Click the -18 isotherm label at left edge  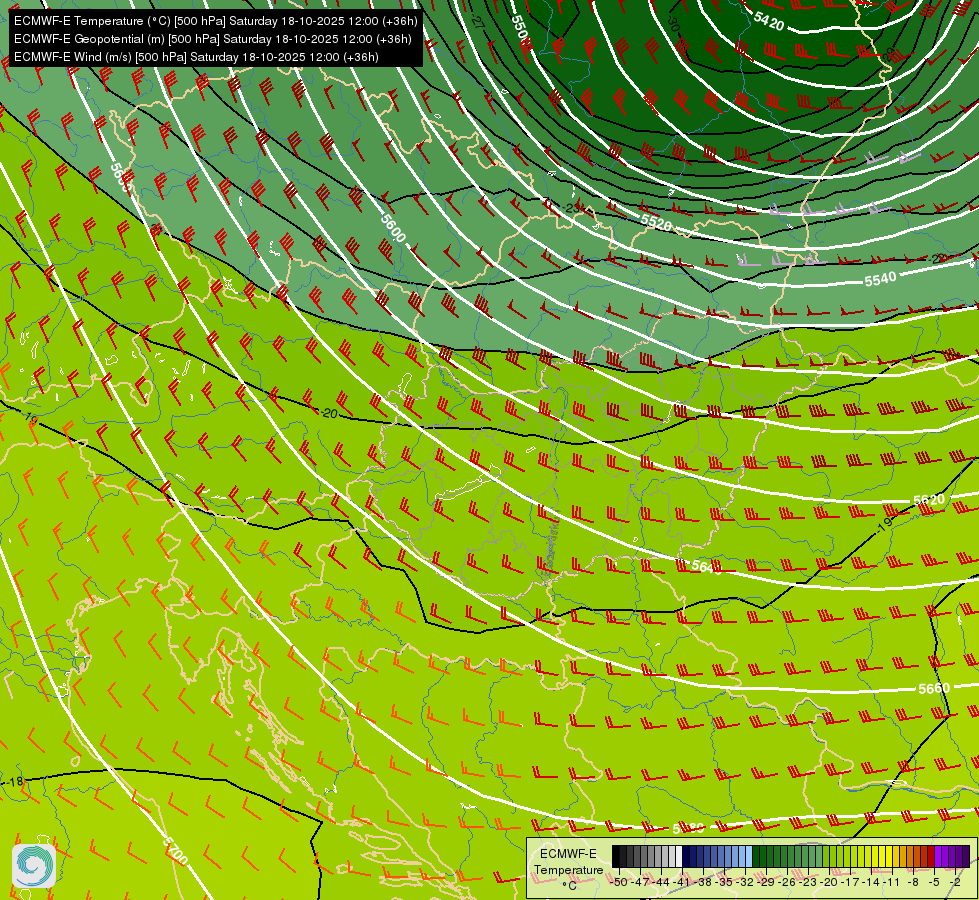point(14,781)
